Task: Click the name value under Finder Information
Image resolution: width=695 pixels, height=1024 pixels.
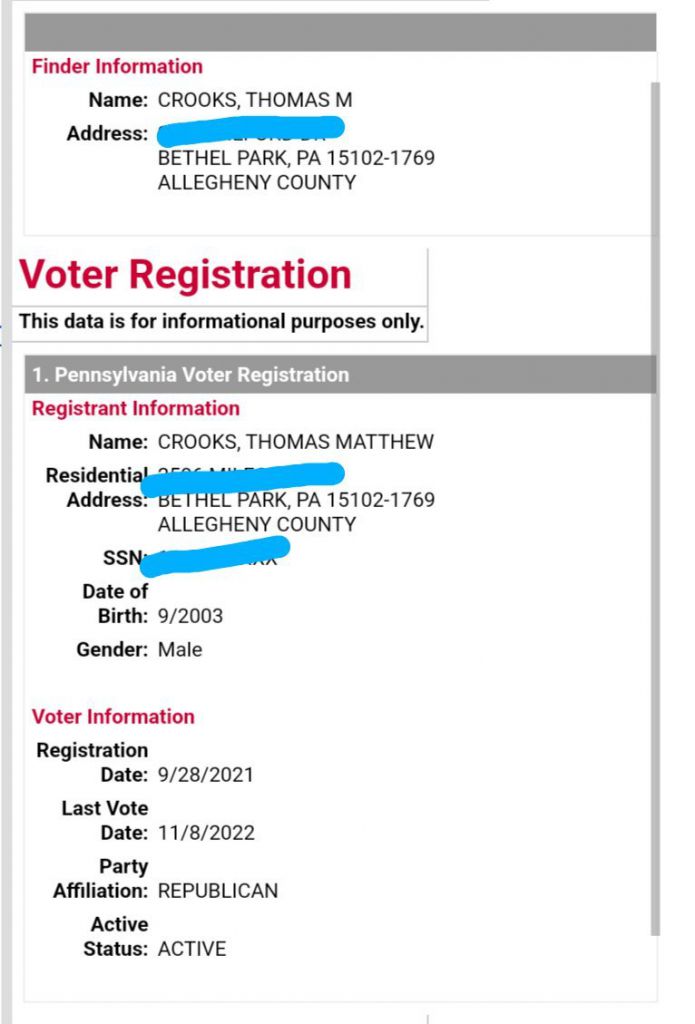Action: tap(255, 101)
